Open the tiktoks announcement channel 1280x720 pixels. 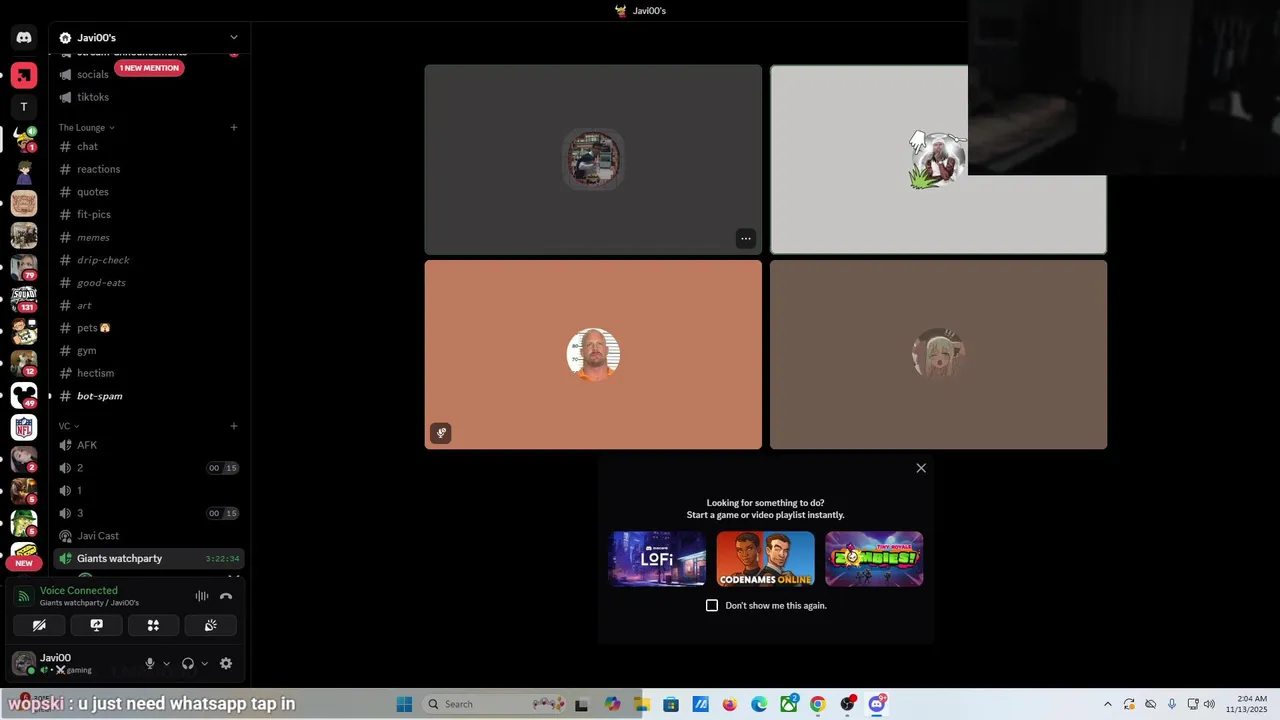(x=149, y=97)
